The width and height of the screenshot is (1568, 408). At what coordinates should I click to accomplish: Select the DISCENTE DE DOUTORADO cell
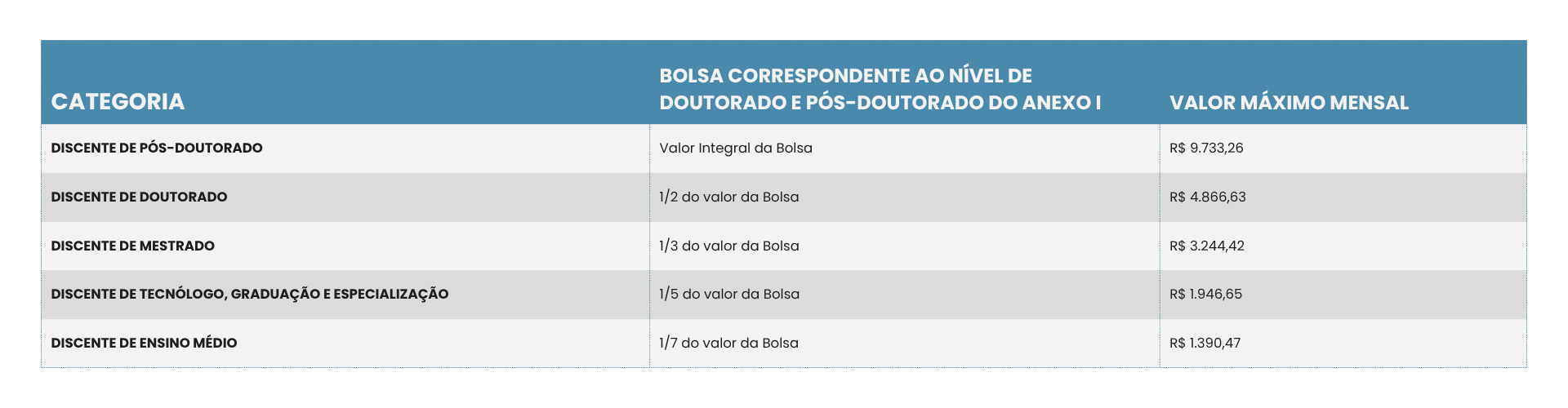click(x=139, y=197)
